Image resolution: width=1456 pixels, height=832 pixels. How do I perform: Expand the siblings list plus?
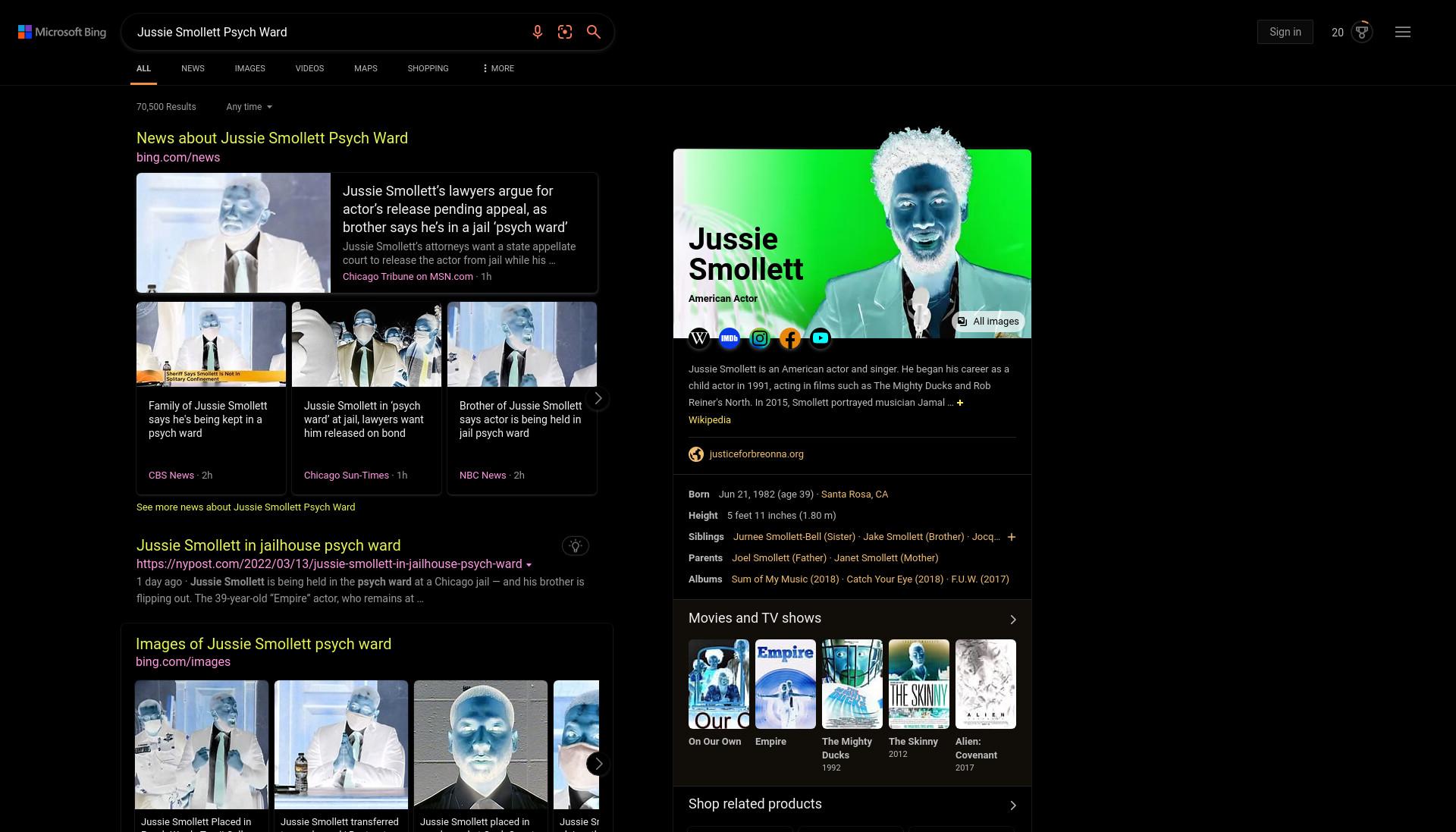tap(1011, 537)
